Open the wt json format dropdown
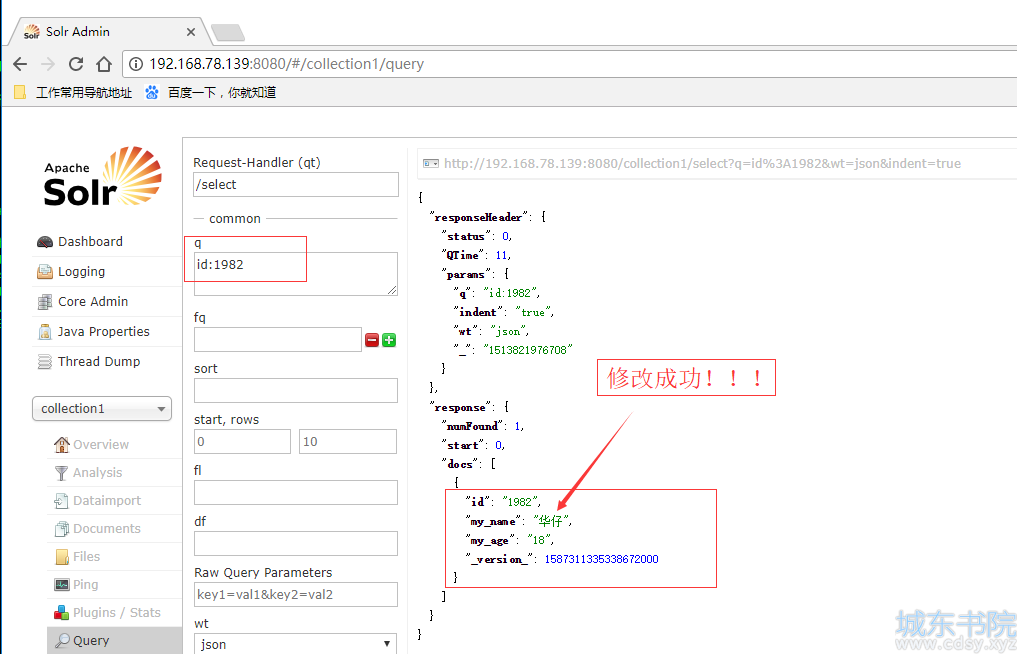 click(x=296, y=644)
